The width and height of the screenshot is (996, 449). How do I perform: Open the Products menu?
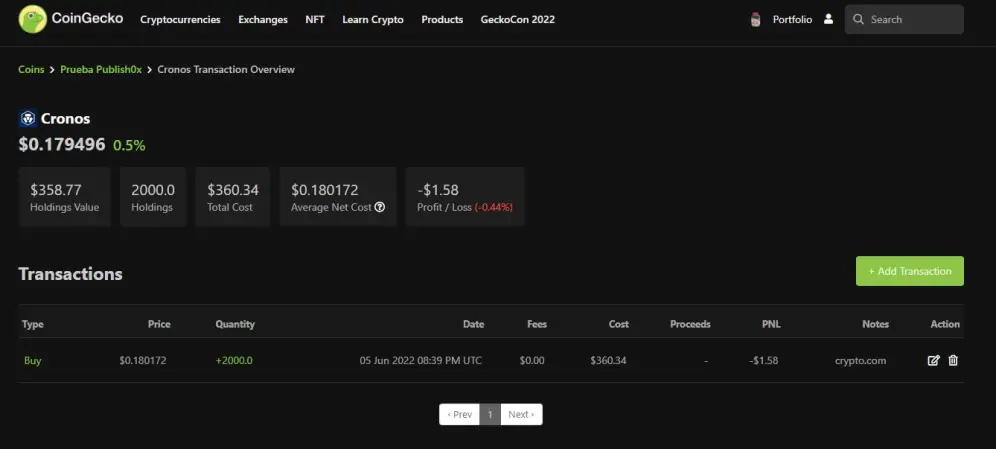(x=442, y=20)
